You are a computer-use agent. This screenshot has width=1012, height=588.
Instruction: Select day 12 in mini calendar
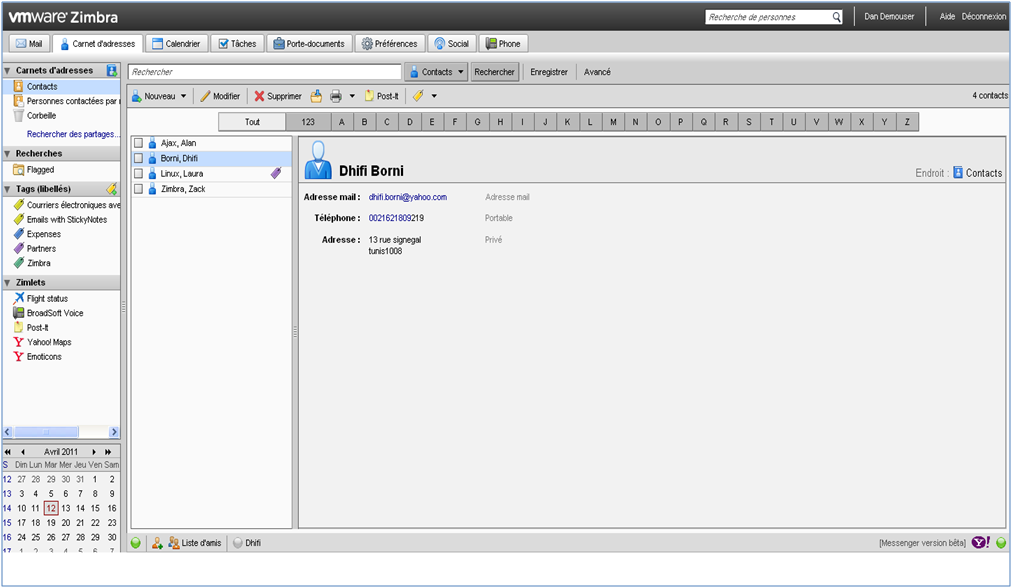pos(51,508)
